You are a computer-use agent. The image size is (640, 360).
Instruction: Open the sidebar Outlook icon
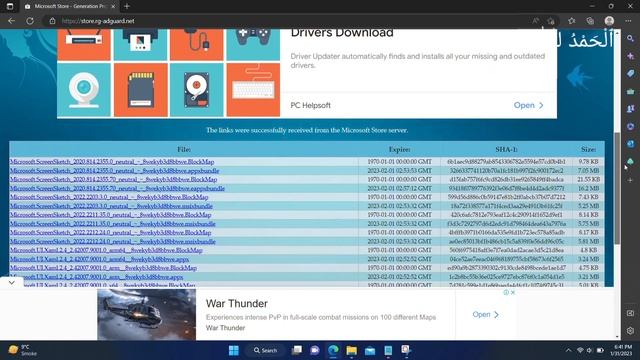coord(631,144)
